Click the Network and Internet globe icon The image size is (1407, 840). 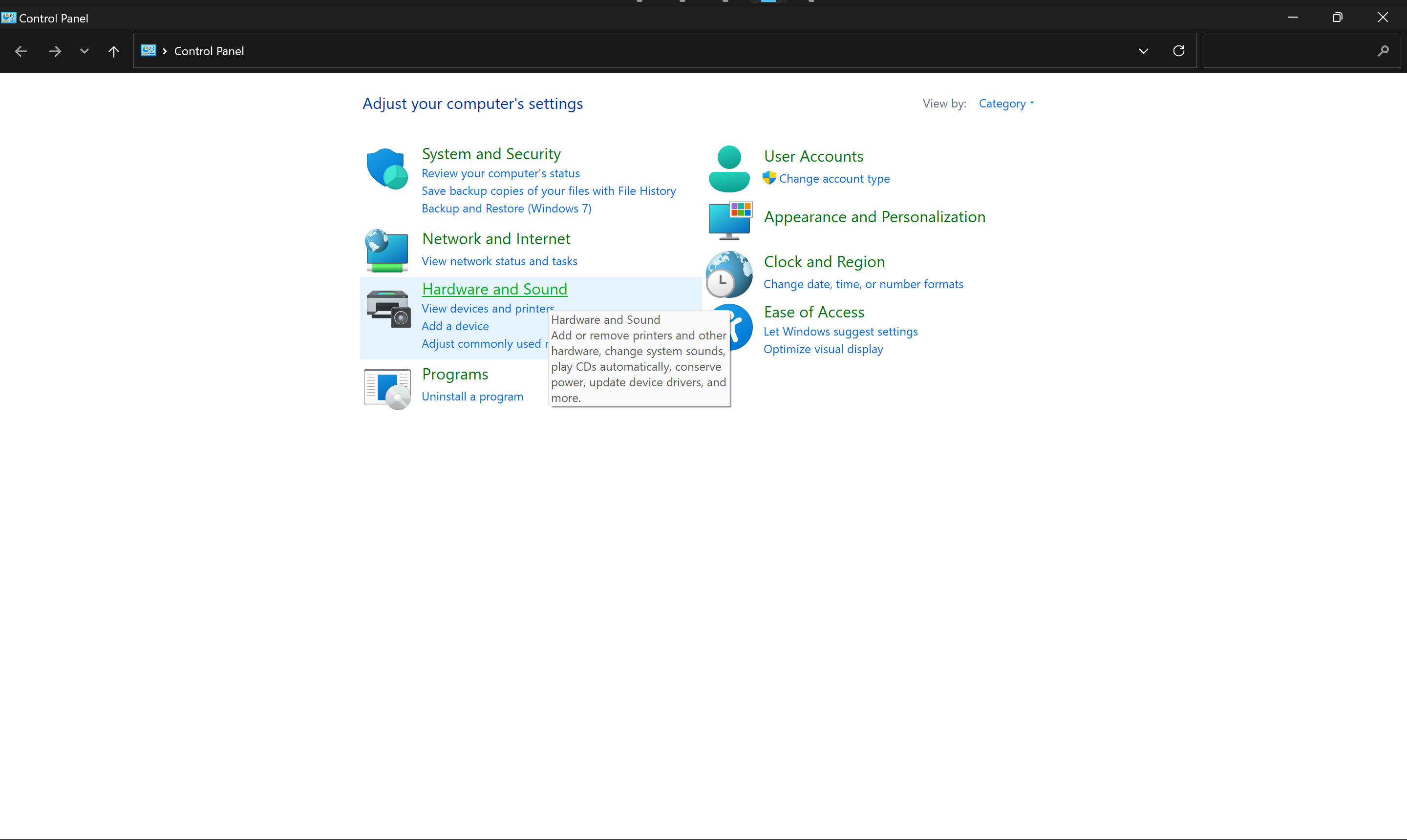pyautogui.click(x=387, y=251)
